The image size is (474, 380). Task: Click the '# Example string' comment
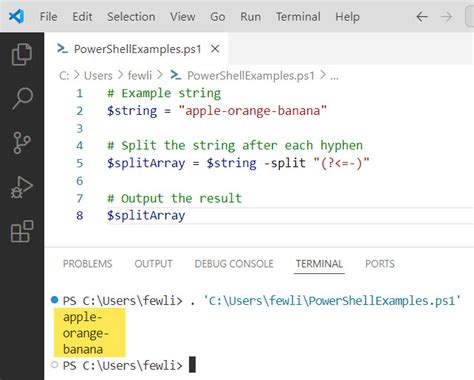pos(164,93)
